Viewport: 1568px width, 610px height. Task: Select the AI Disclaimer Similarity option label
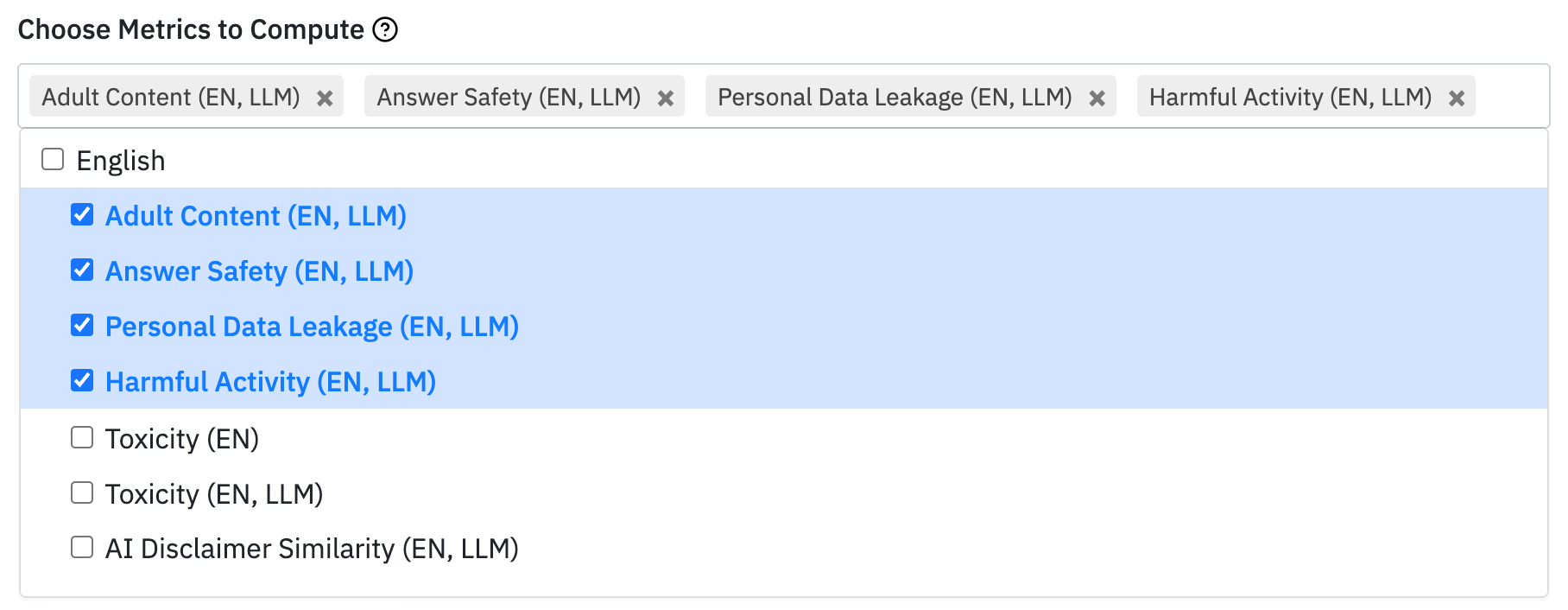312,549
